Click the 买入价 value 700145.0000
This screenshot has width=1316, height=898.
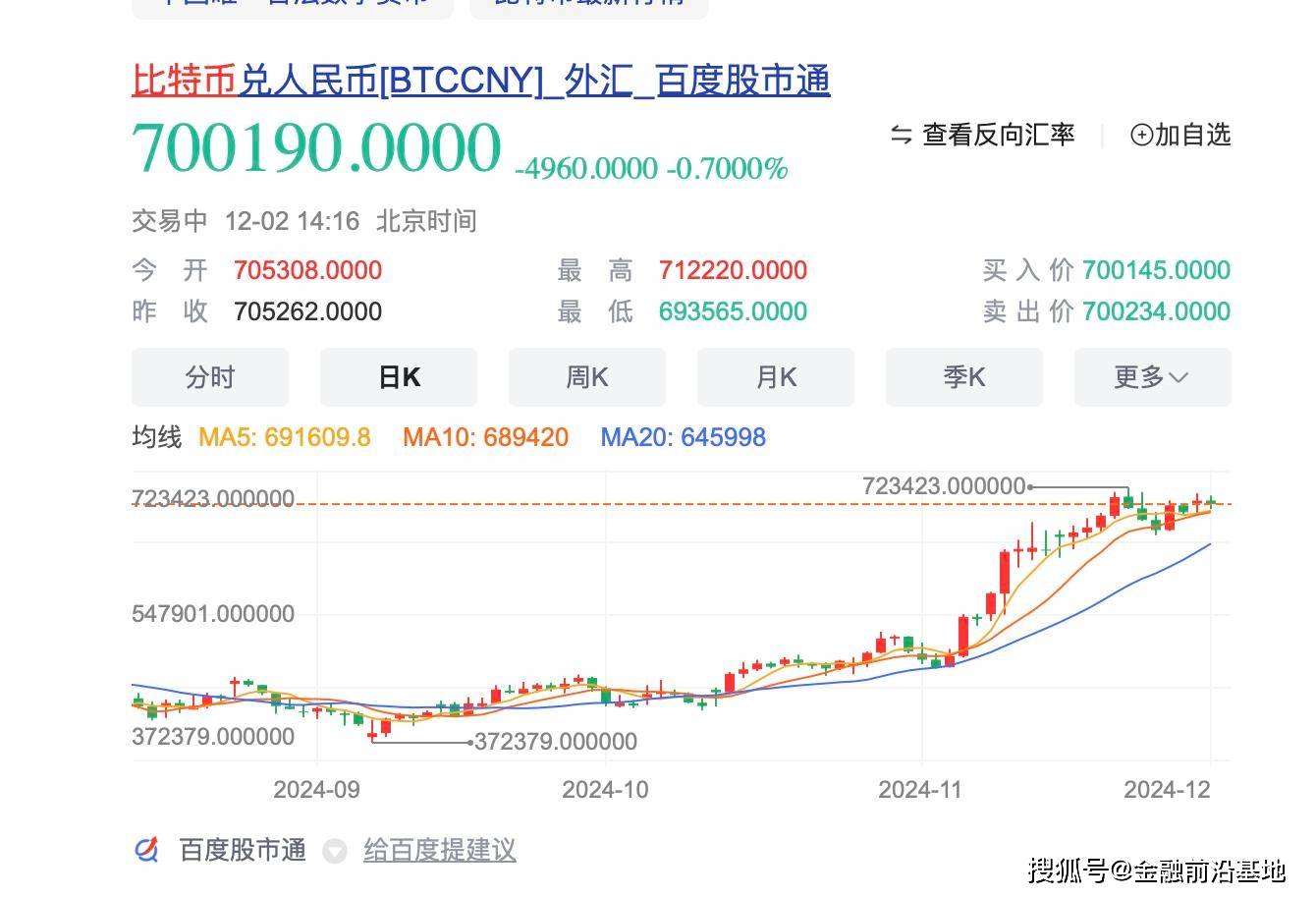1156,270
